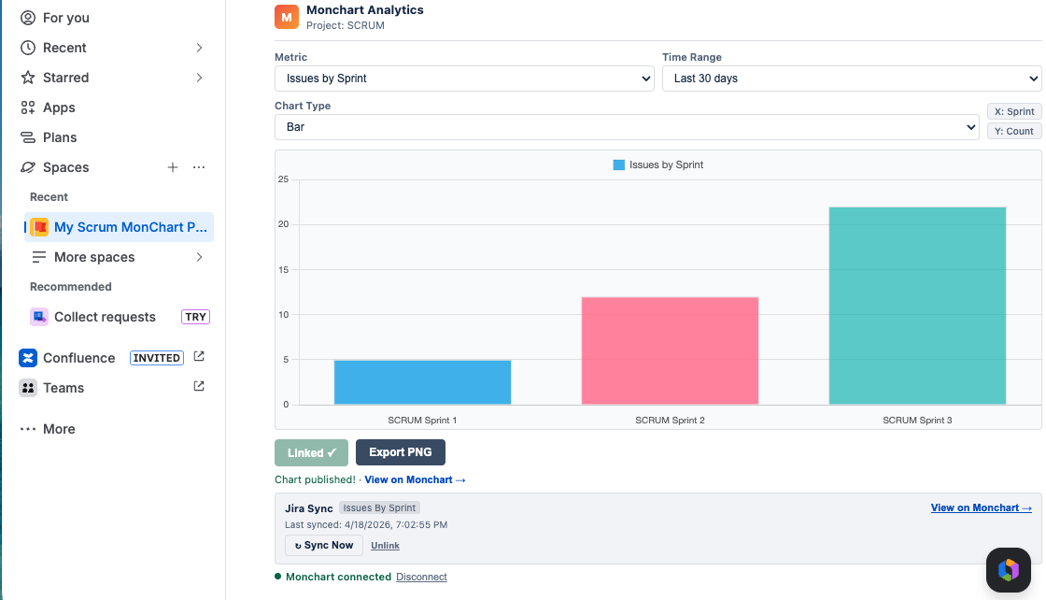Image resolution: width=1046 pixels, height=600 pixels.
Task: Open My Scrum MonChart project space
Action: pos(119,227)
